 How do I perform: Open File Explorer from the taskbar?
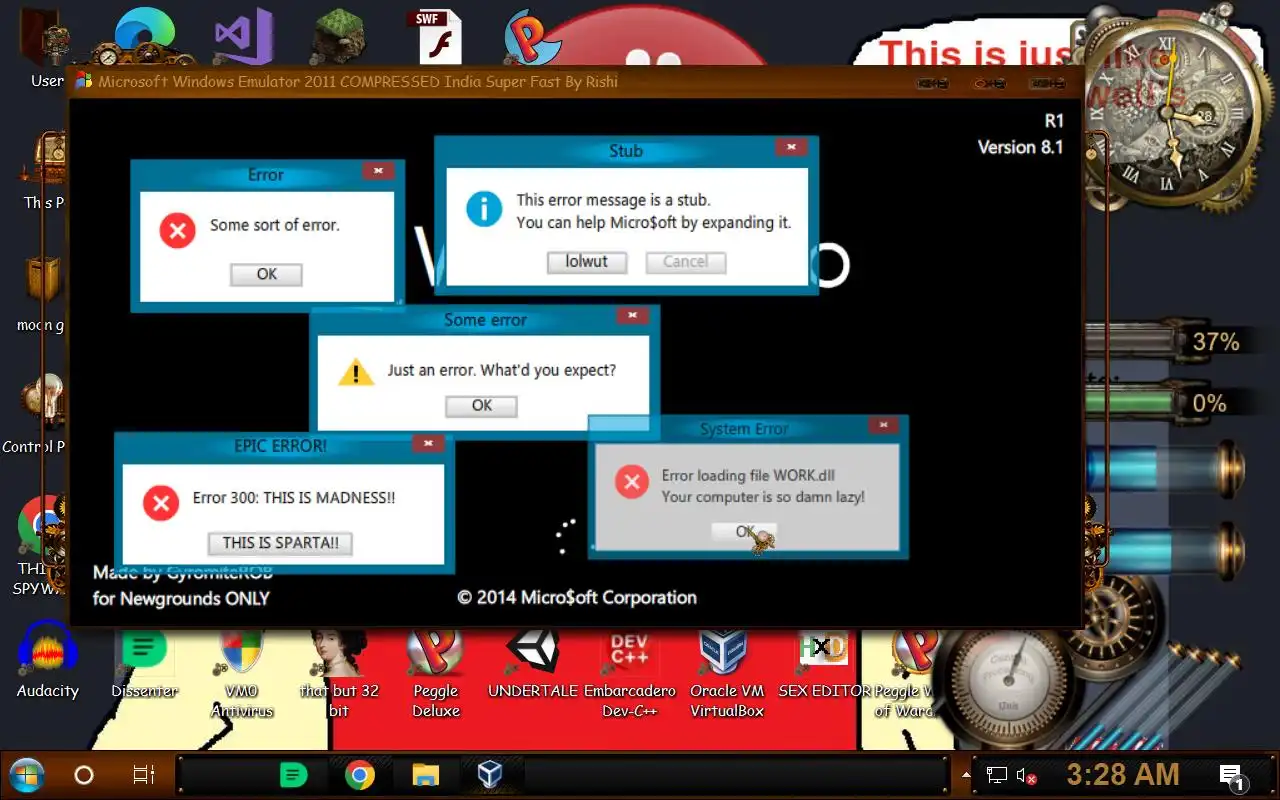[426, 775]
